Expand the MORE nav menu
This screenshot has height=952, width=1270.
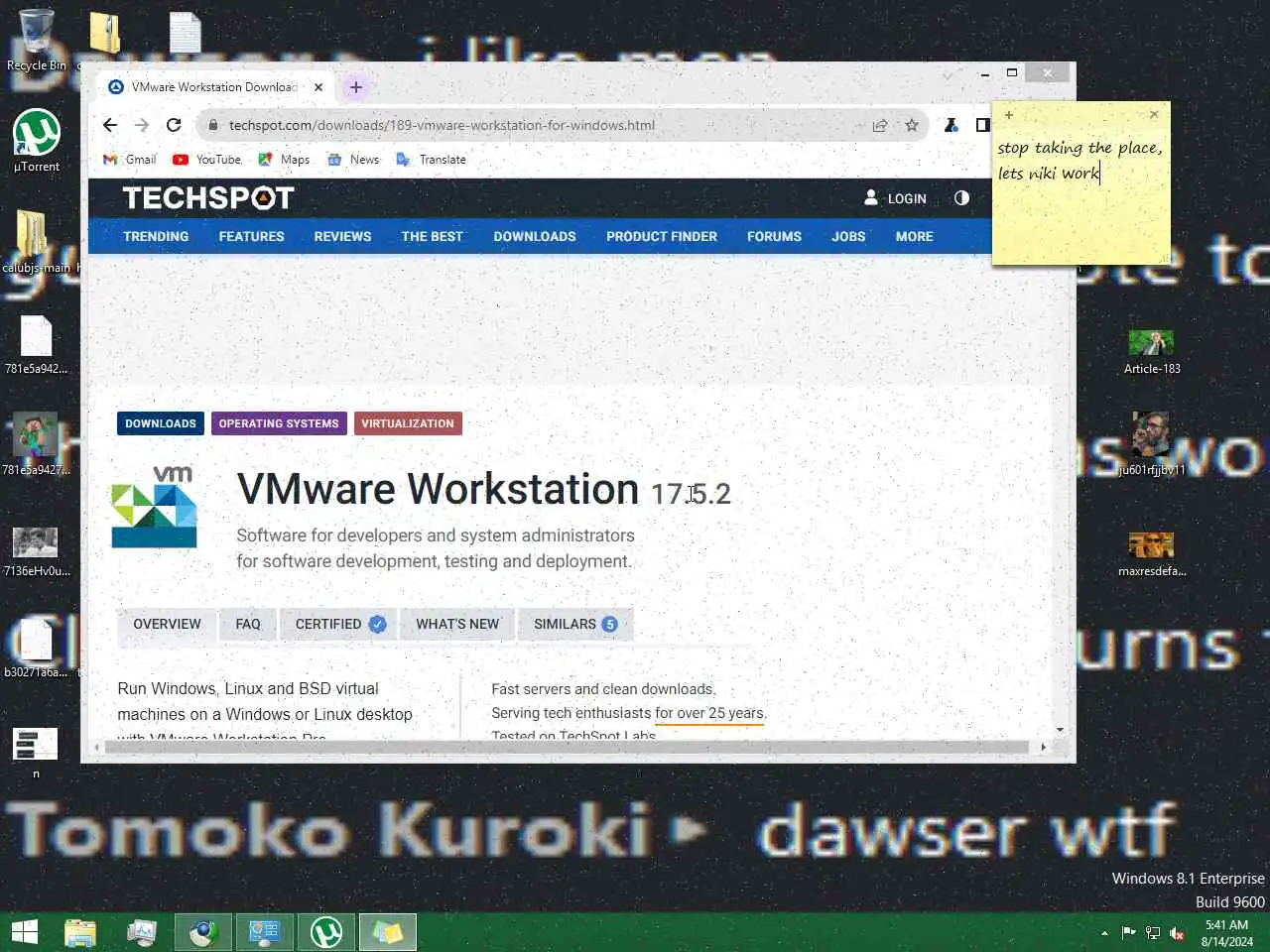(914, 237)
